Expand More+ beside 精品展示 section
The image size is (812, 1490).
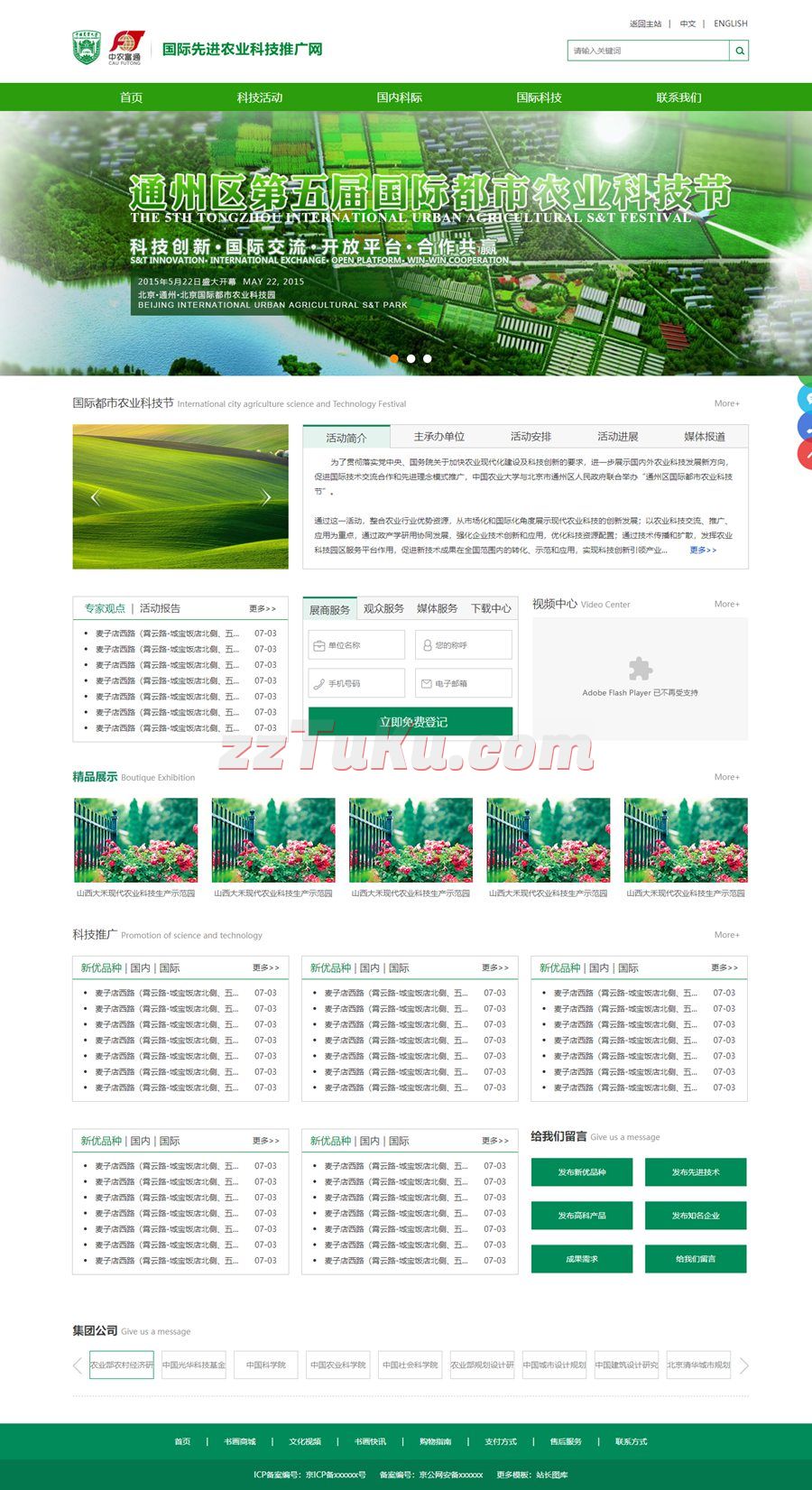(x=726, y=777)
